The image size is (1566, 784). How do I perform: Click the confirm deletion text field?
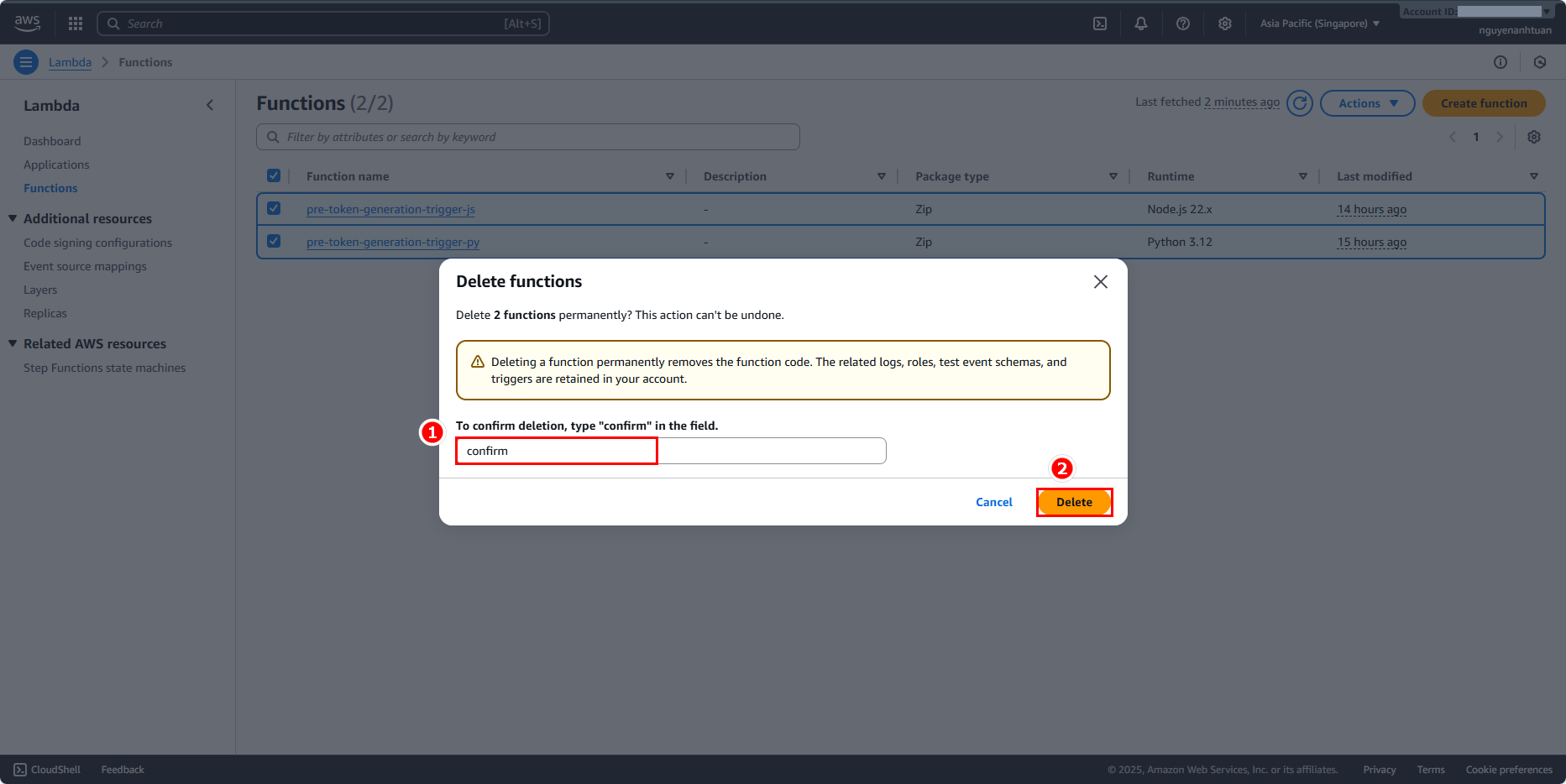670,451
